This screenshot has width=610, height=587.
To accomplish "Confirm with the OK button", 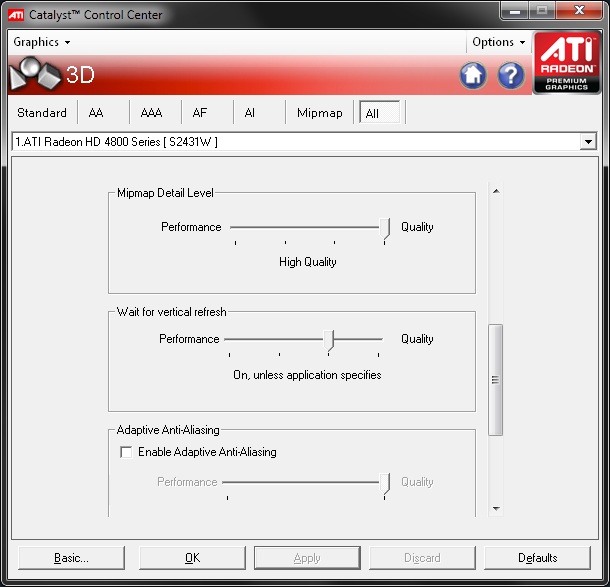I will pyautogui.click(x=192, y=558).
